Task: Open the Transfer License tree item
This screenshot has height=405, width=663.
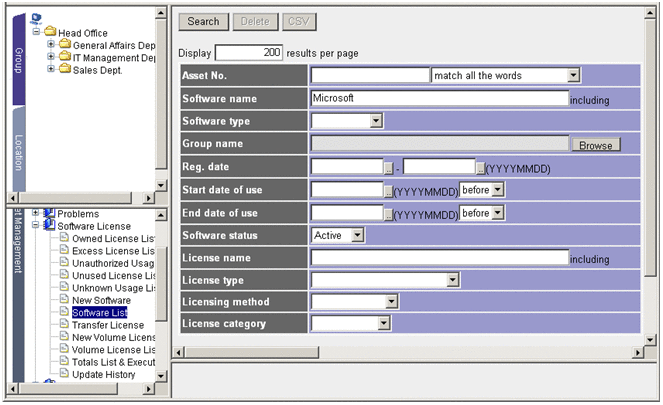Action: coord(108,325)
